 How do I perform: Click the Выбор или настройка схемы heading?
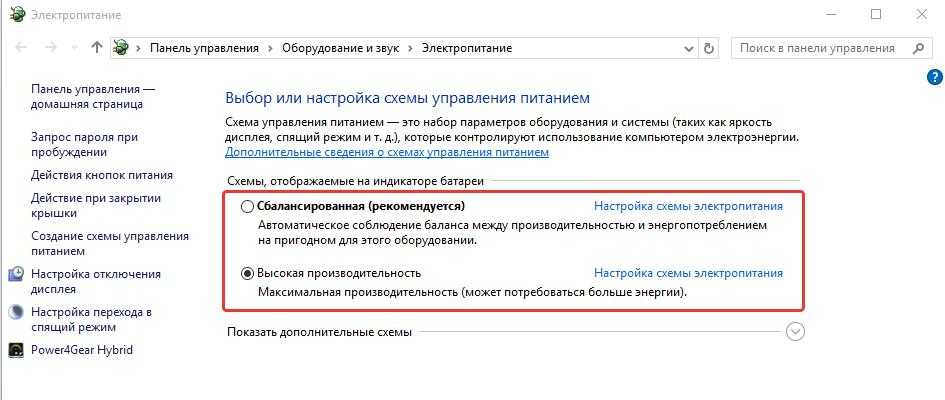pyautogui.click(x=407, y=98)
